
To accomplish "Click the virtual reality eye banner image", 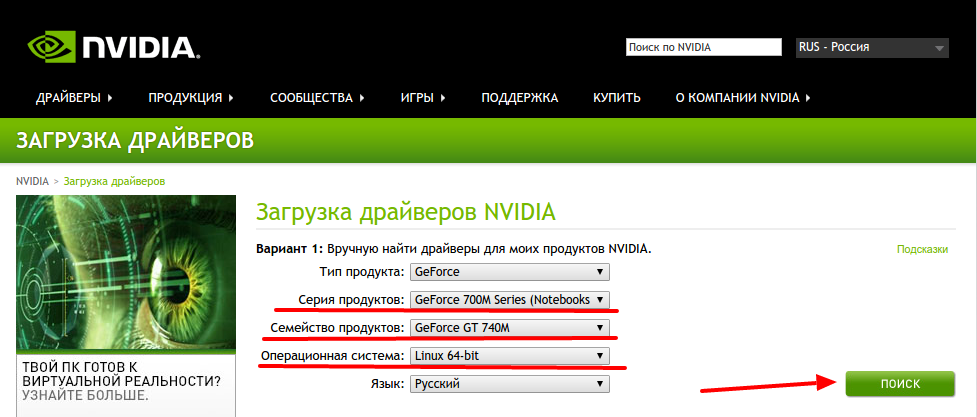I will pos(126,275).
